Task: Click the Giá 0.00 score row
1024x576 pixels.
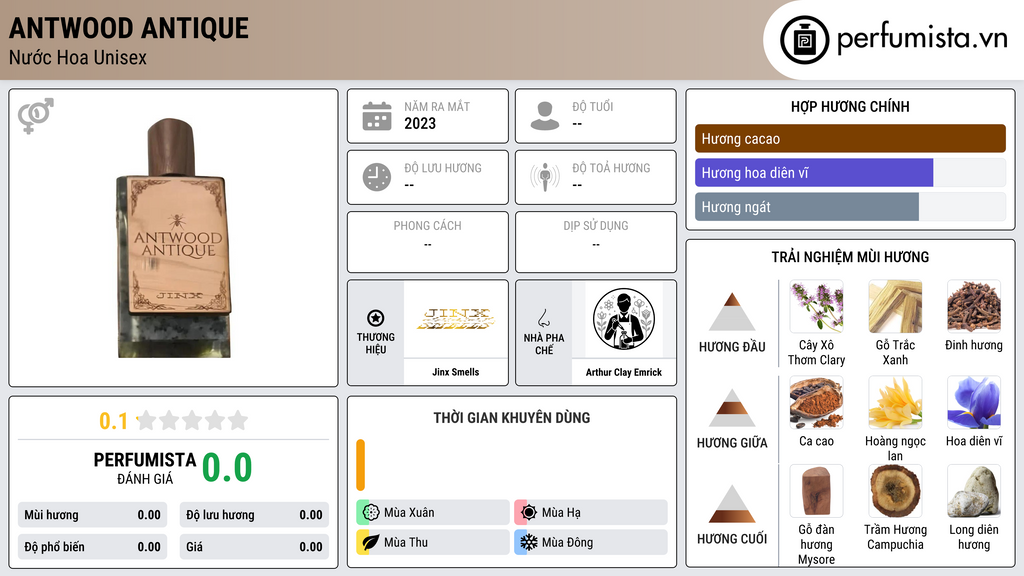Action: point(254,547)
